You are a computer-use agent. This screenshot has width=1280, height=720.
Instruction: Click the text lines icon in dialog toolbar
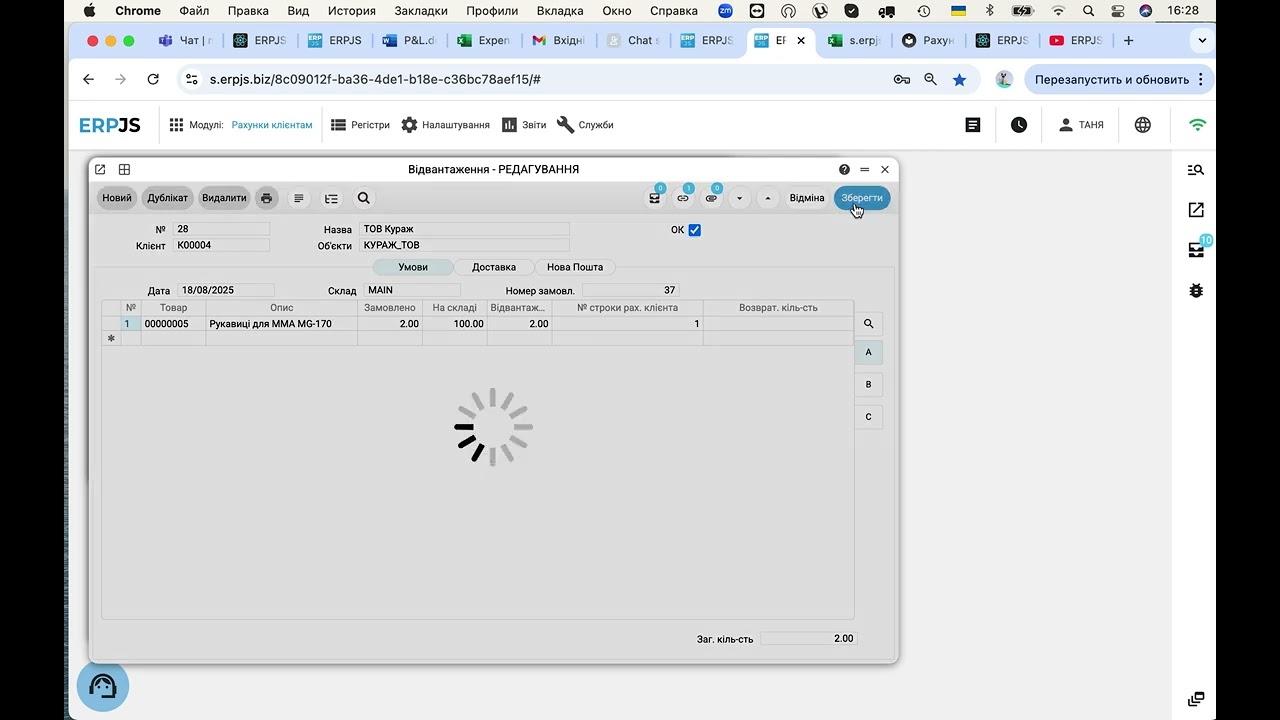pyautogui.click(x=298, y=198)
